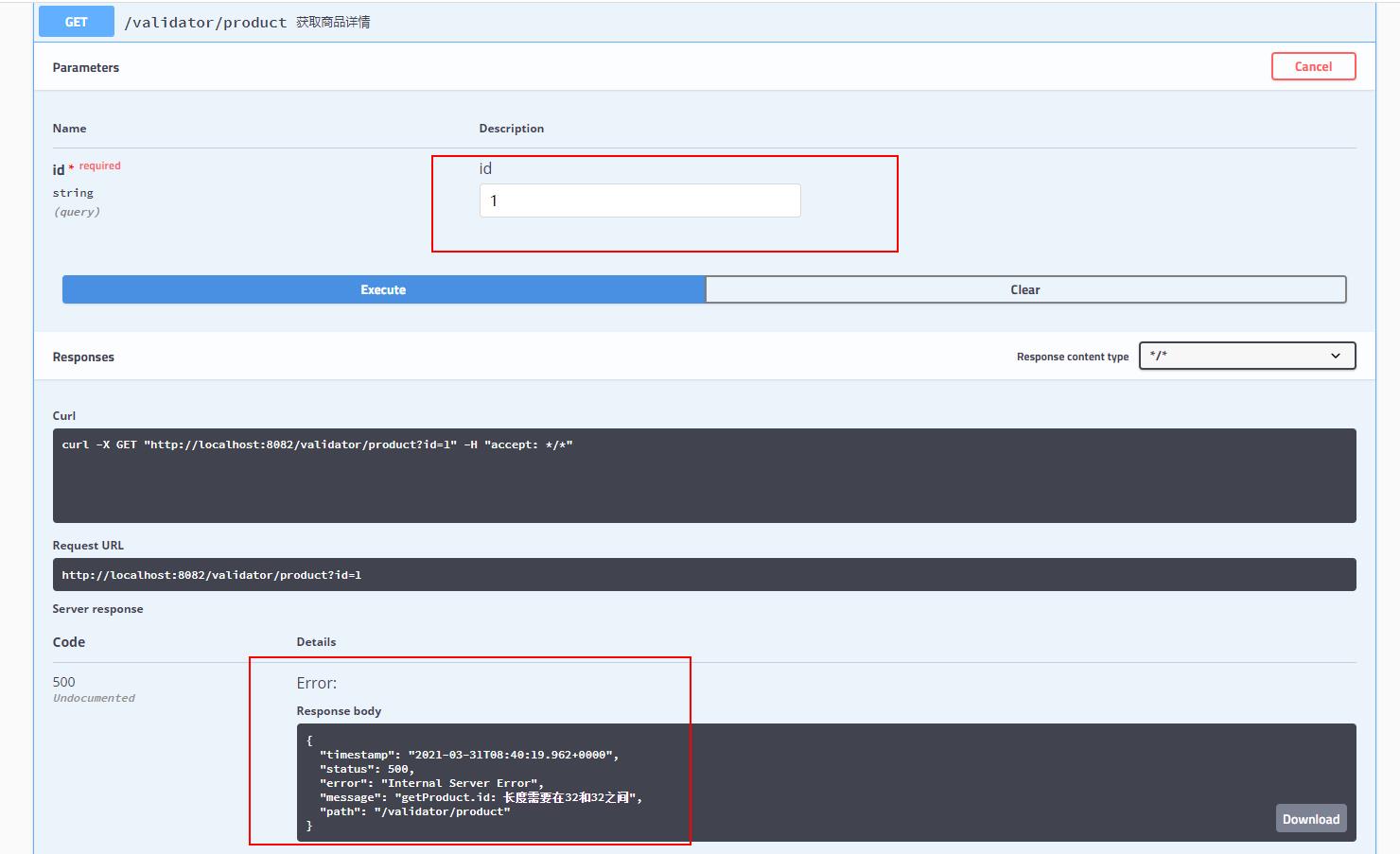Viewport: 1400px width, 854px height.
Task: Click the Response body label
Action: point(339,711)
